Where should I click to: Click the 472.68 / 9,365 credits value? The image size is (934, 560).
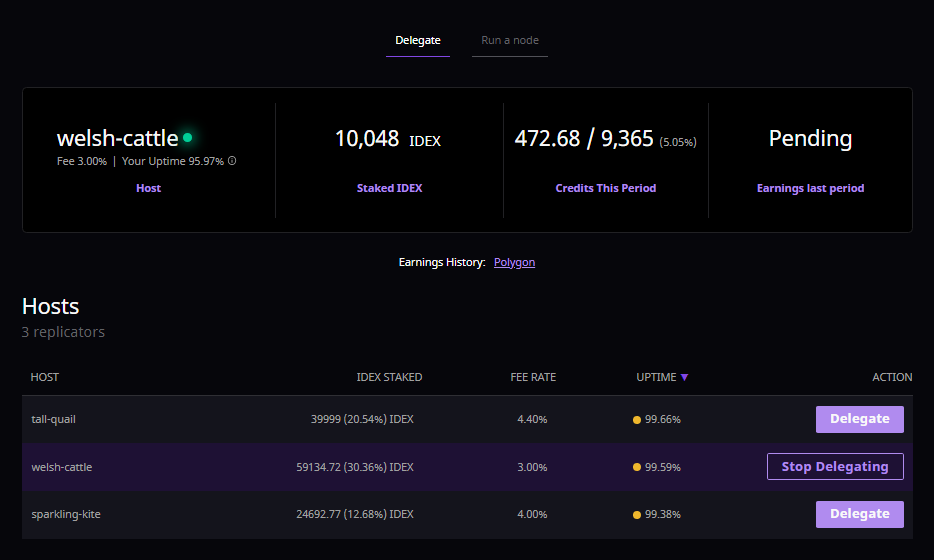pyautogui.click(x=584, y=139)
